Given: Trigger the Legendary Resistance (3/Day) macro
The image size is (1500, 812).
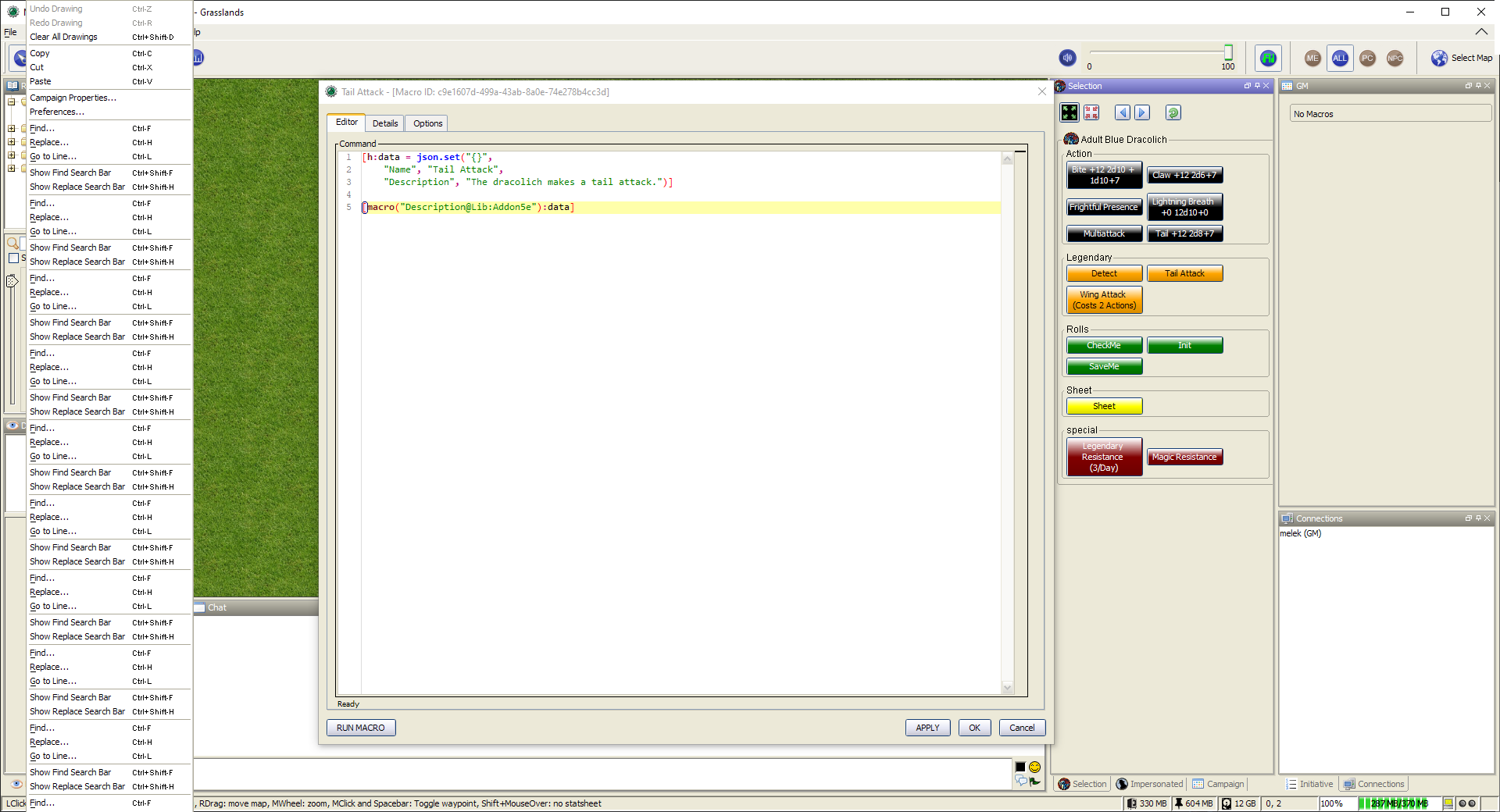Looking at the screenshot, I should click(1103, 457).
